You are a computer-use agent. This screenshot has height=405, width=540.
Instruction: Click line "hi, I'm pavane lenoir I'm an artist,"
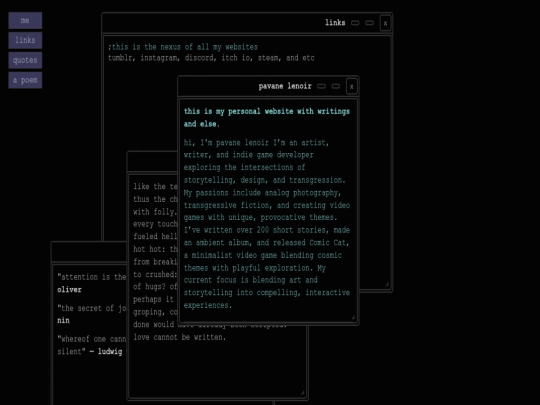(256, 142)
